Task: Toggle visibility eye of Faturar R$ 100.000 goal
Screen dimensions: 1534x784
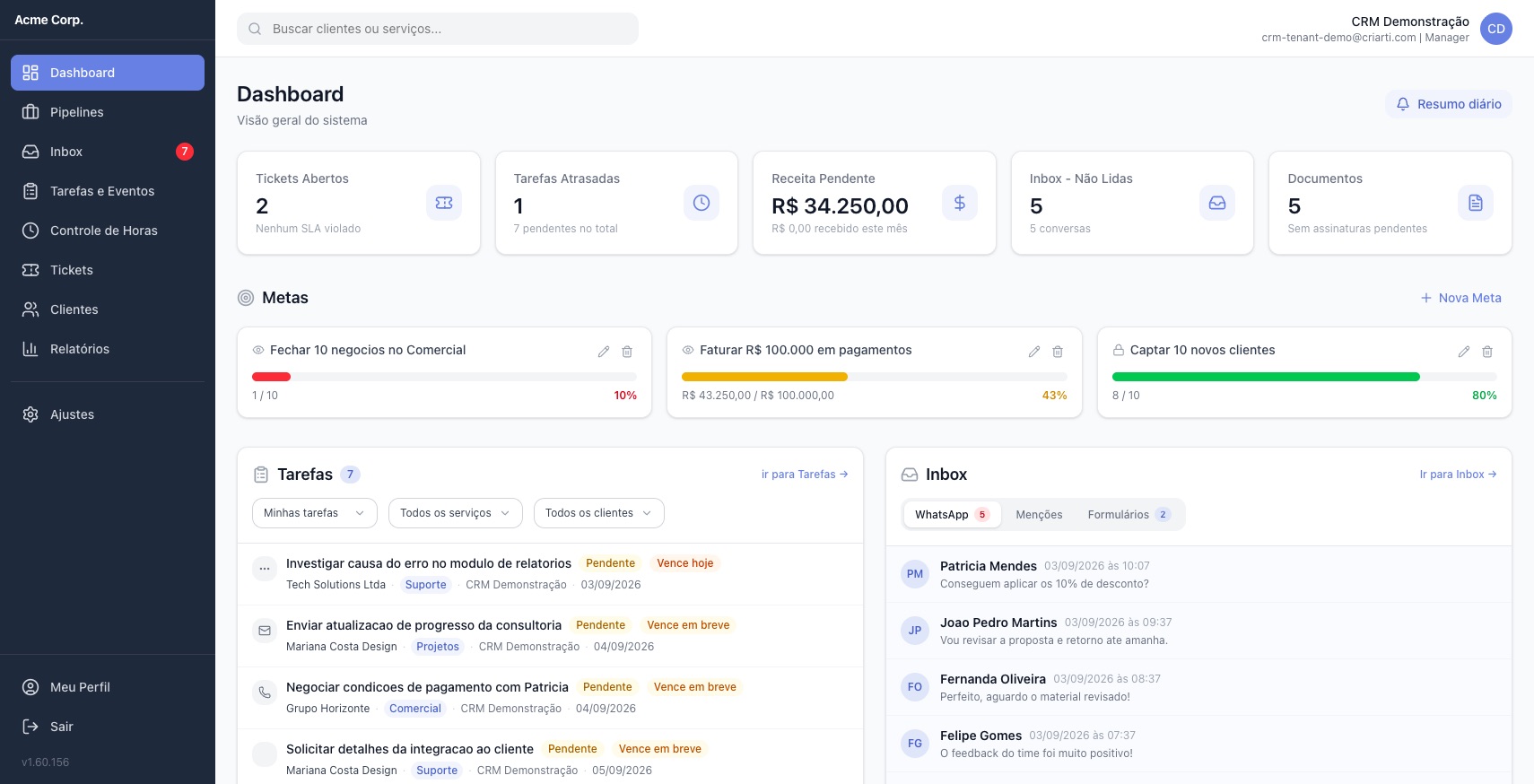Action: [688, 350]
